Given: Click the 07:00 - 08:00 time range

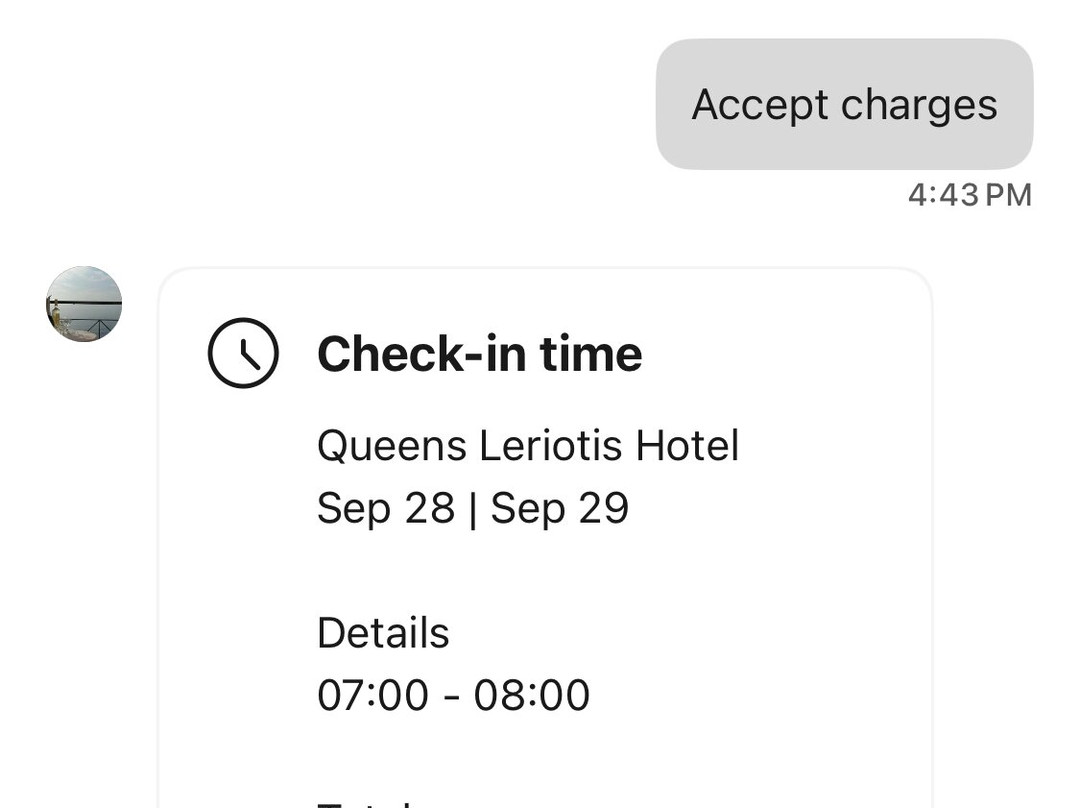Looking at the screenshot, I should coord(454,694).
